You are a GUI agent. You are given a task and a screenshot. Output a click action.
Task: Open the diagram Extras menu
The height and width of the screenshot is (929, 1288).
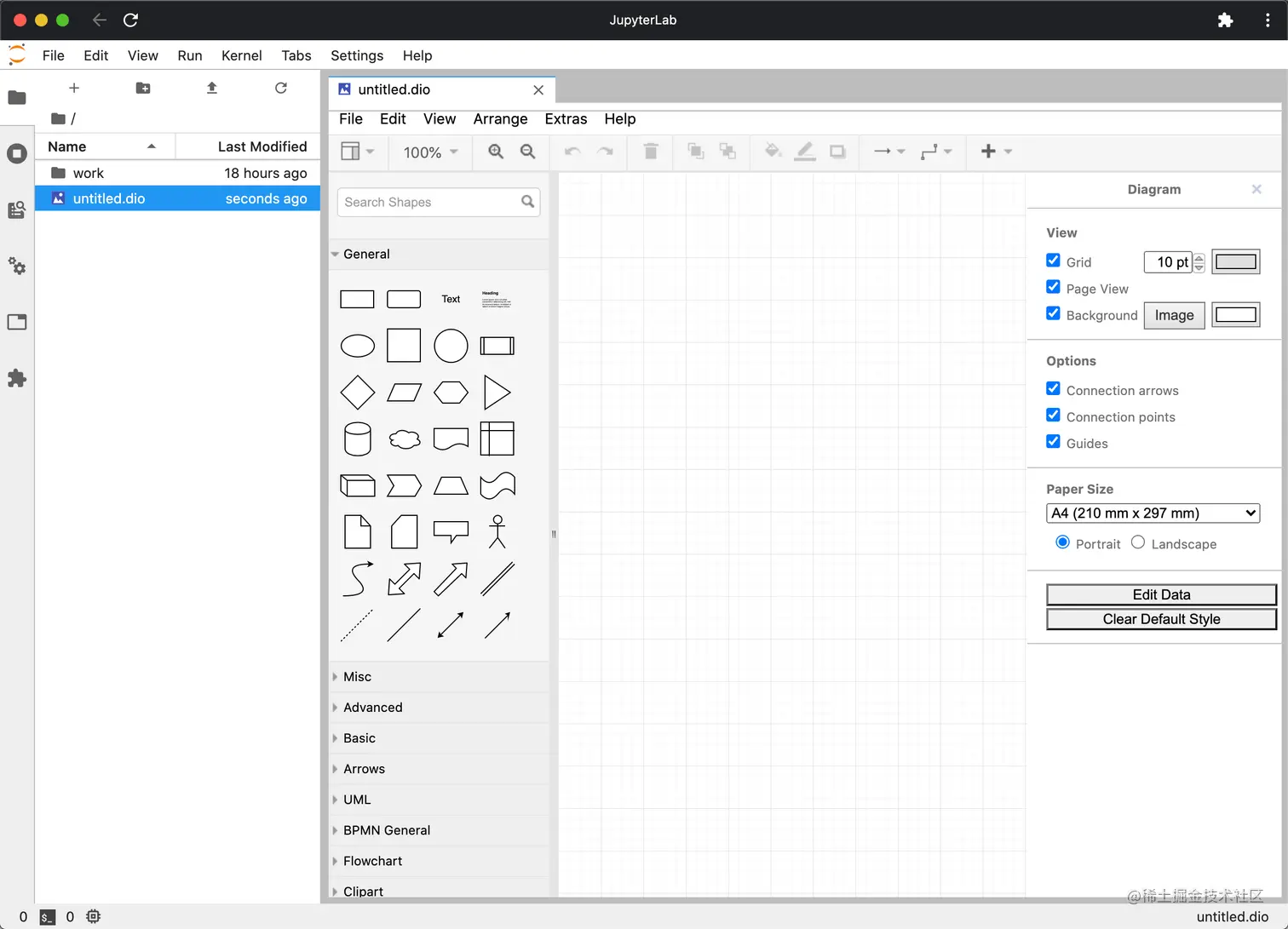[x=566, y=119]
